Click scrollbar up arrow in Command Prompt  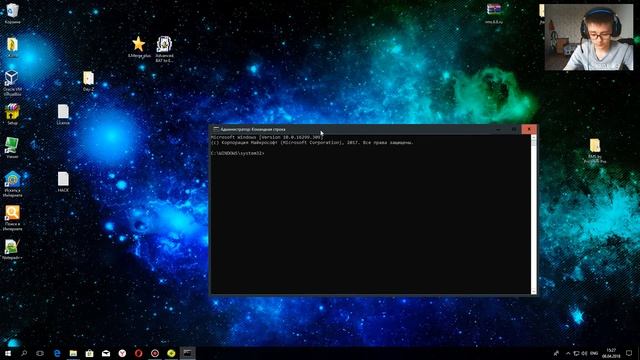click(533, 138)
